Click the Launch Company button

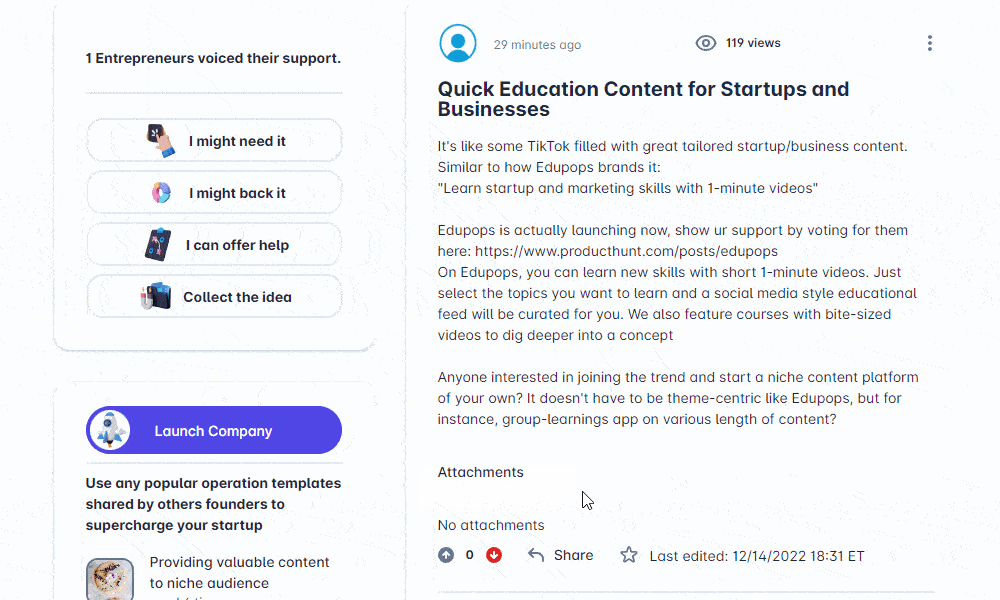coord(214,430)
